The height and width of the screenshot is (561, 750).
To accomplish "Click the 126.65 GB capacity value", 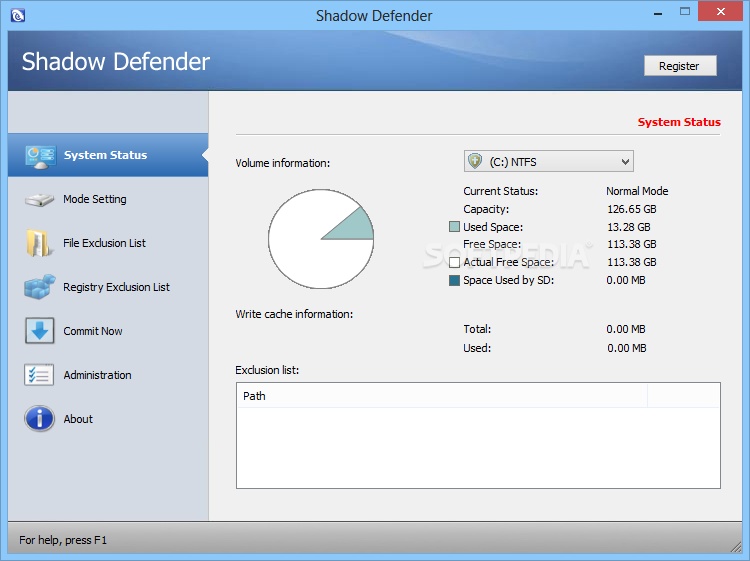I will (632, 209).
